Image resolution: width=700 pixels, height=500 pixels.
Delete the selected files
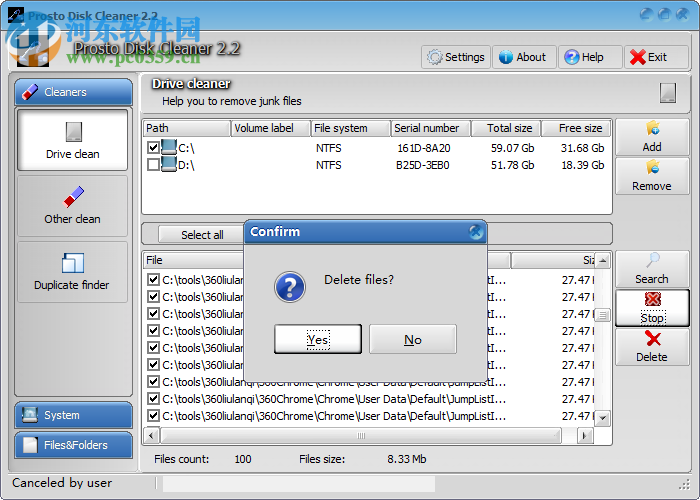(x=652, y=347)
